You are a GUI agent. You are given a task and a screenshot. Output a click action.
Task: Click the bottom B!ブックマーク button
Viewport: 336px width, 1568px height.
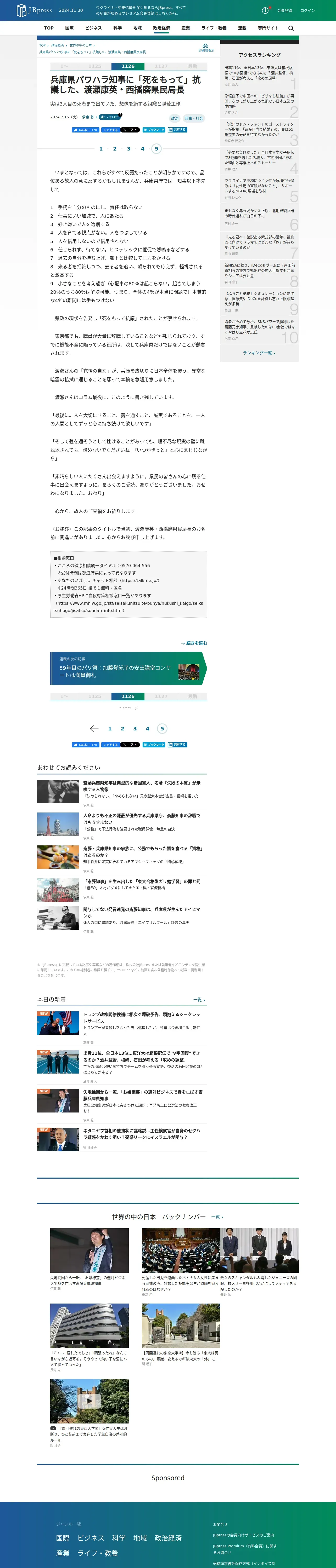[x=154, y=745]
